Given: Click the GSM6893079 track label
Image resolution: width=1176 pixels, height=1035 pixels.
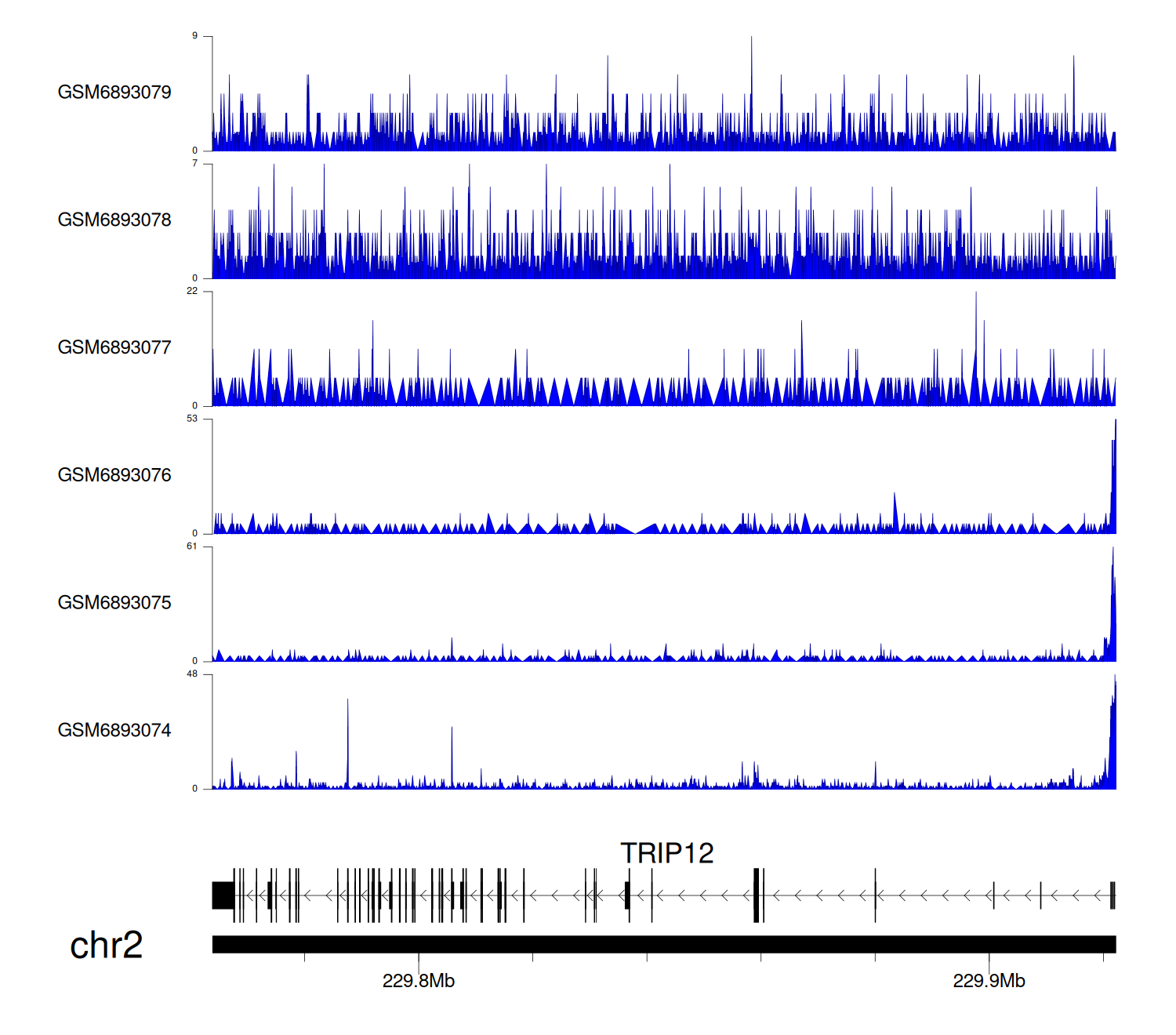Looking at the screenshot, I should (x=114, y=93).
